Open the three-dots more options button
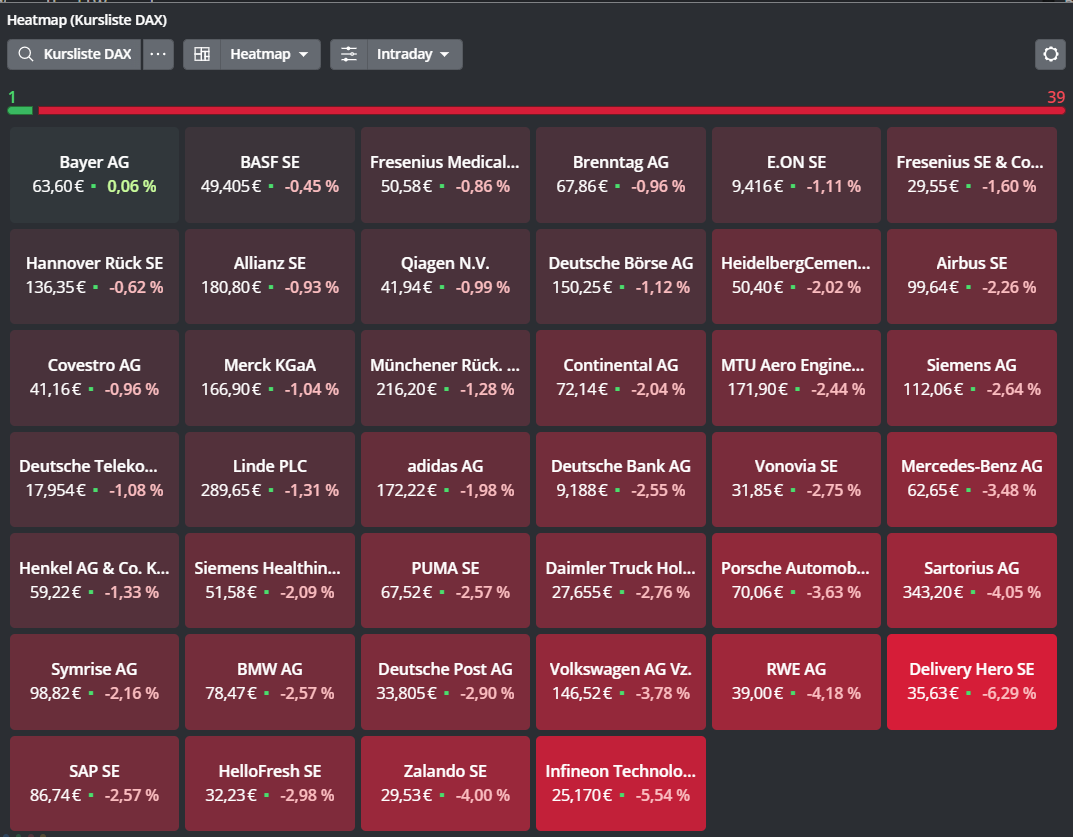The width and height of the screenshot is (1073, 837). coord(158,54)
